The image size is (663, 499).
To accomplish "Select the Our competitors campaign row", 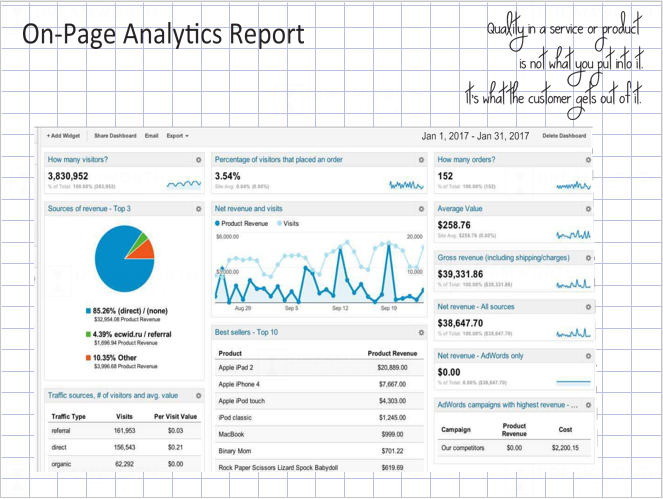I will pos(515,448).
